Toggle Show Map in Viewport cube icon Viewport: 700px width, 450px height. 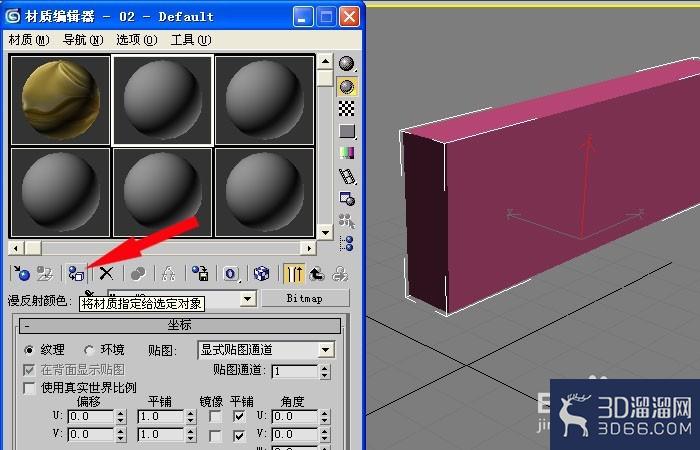click(x=262, y=273)
